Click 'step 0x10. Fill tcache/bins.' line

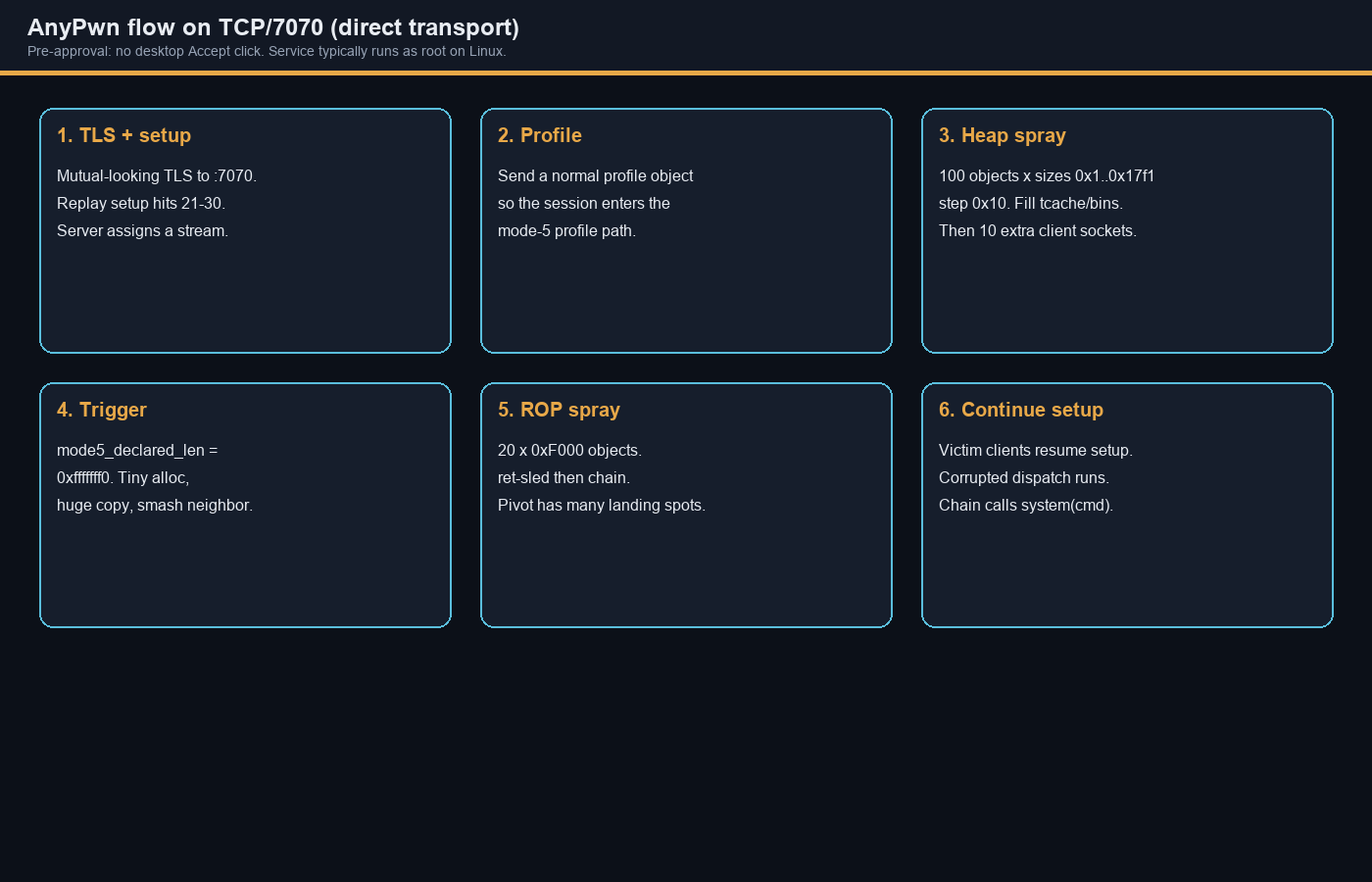point(1031,203)
